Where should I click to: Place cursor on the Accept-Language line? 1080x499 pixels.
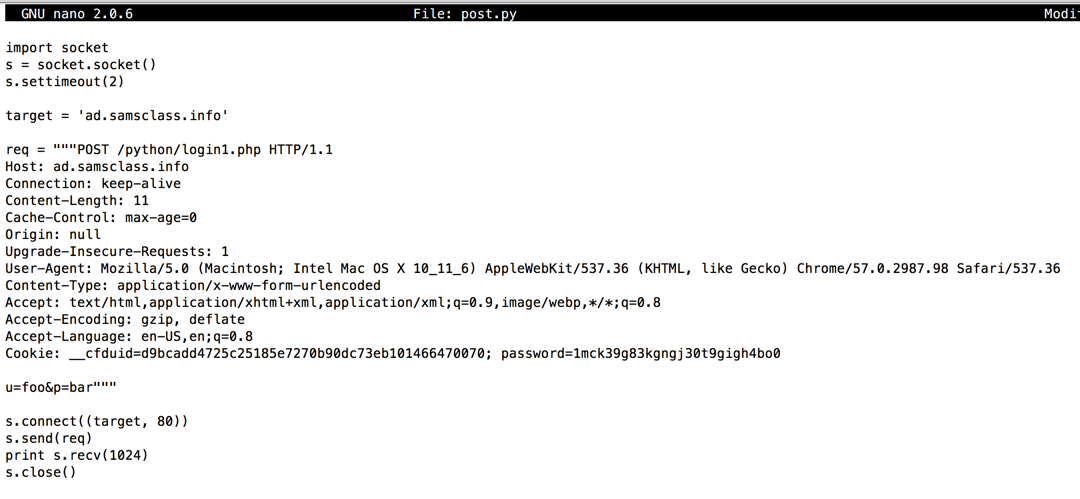point(129,337)
